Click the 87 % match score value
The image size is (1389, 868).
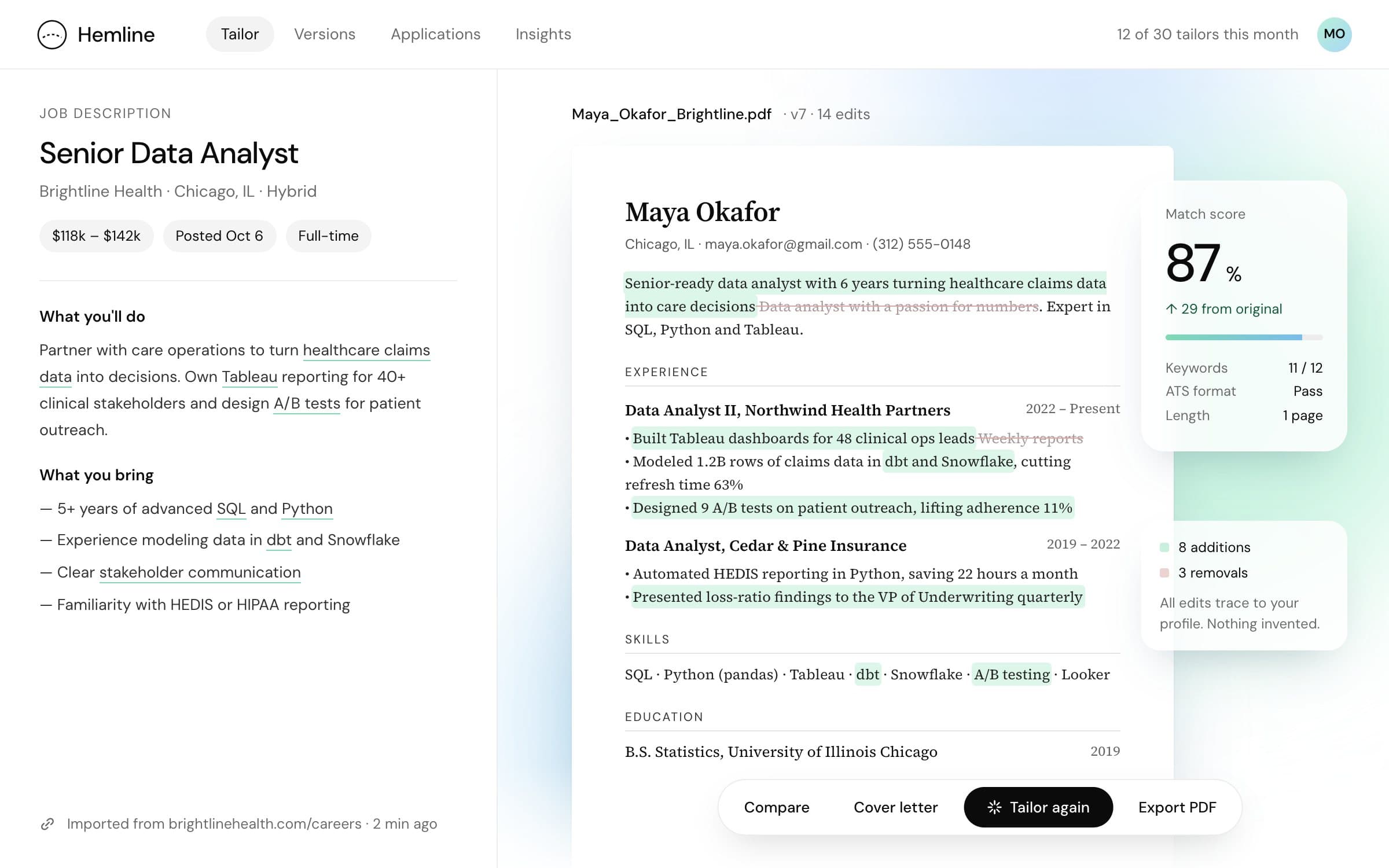pyautogui.click(x=1204, y=263)
